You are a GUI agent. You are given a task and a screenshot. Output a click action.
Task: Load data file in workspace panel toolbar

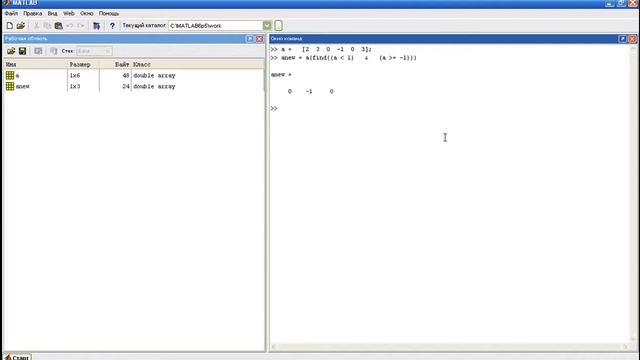tap(11, 51)
